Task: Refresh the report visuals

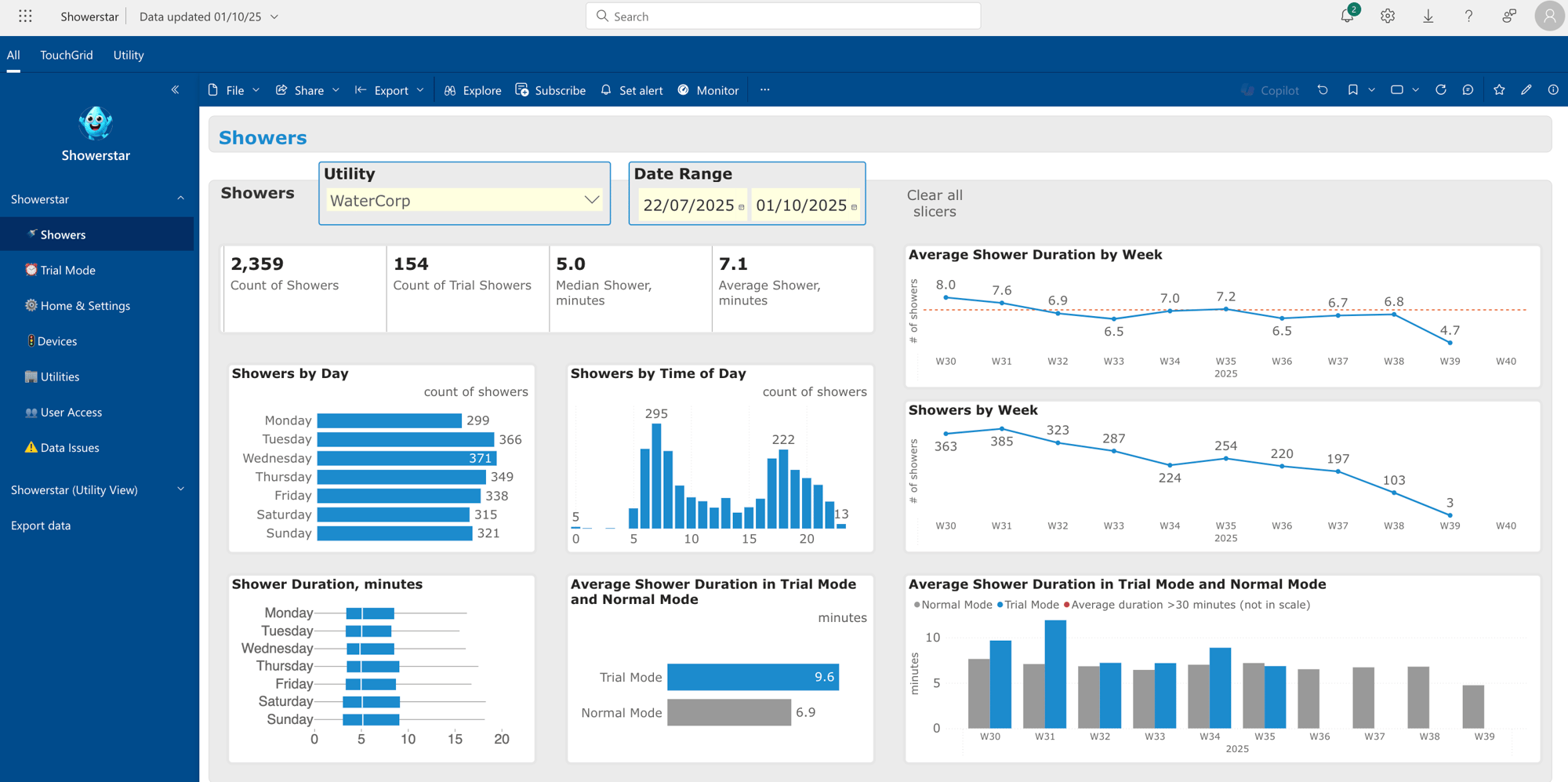Action: [x=1441, y=90]
